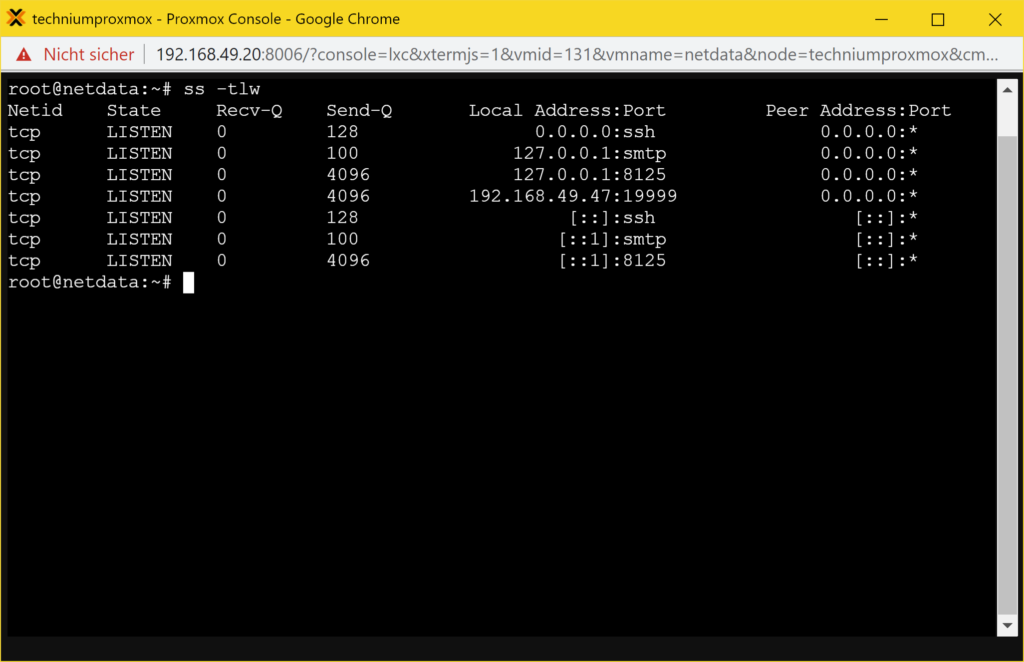The width and height of the screenshot is (1024, 662).
Task: Click the blinking cursor block at the prompt
Action: point(188,283)
